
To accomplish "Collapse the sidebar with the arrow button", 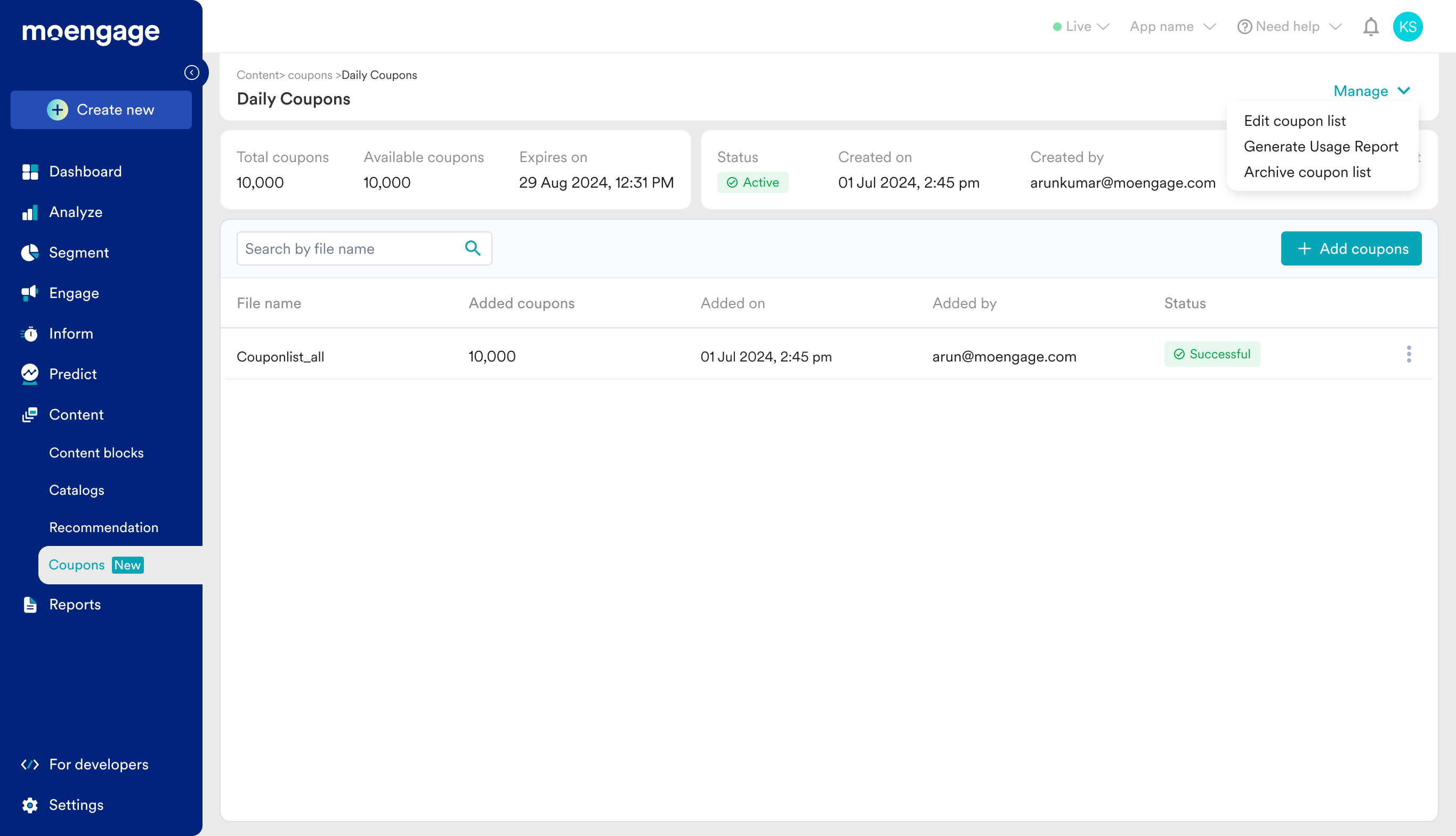I will pyautogui.click(x=192, y=73).
